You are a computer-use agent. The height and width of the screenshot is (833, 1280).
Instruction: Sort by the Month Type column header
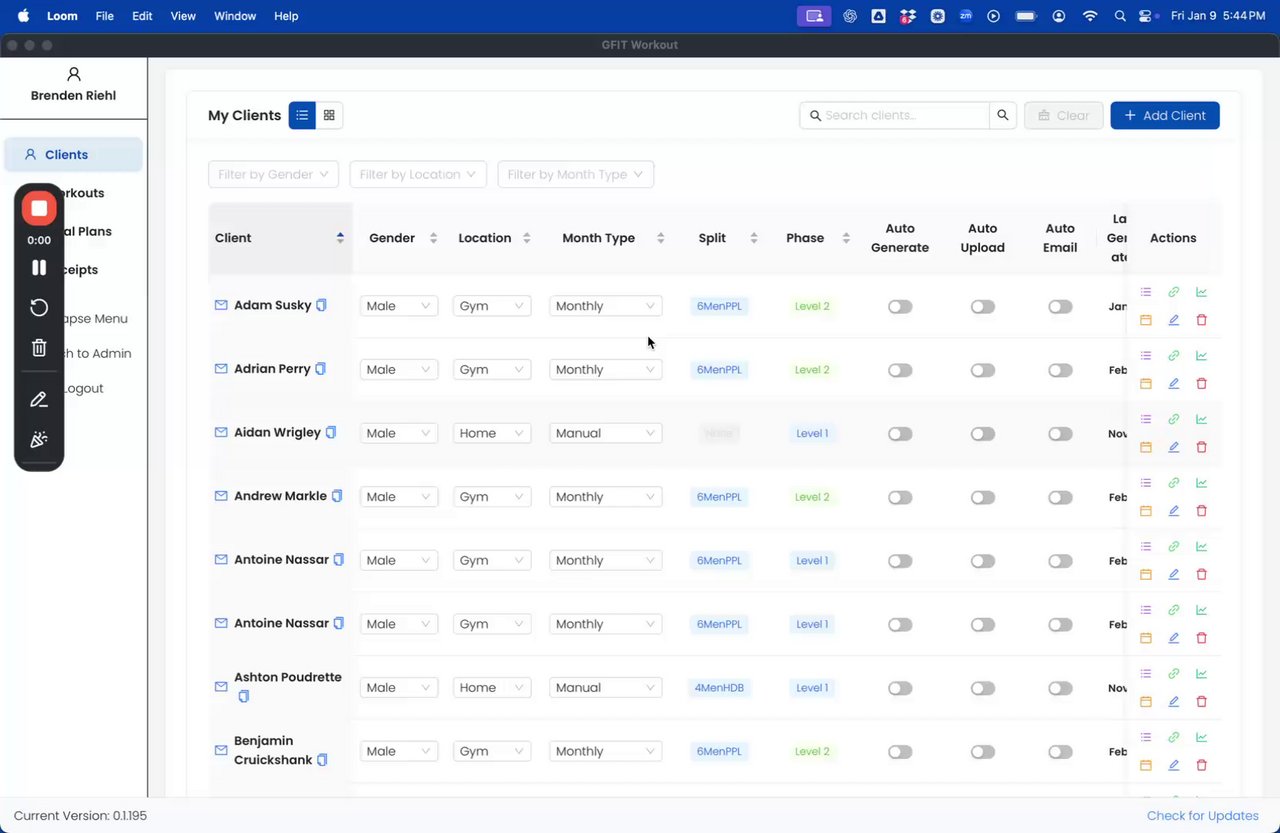pyautogui.click(x=613, y=238)
